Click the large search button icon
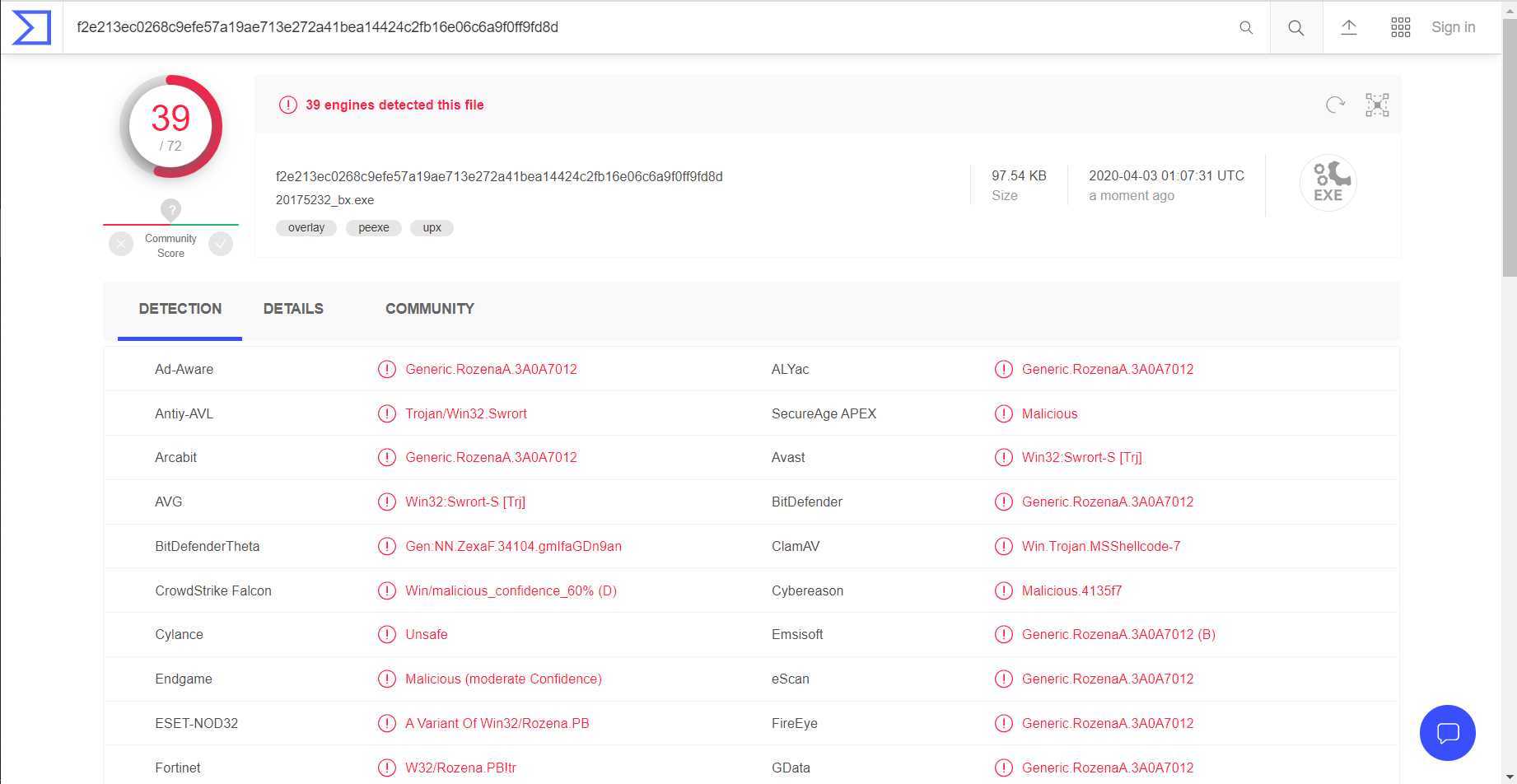The image size is (1517, 784). click(1296, 27)
